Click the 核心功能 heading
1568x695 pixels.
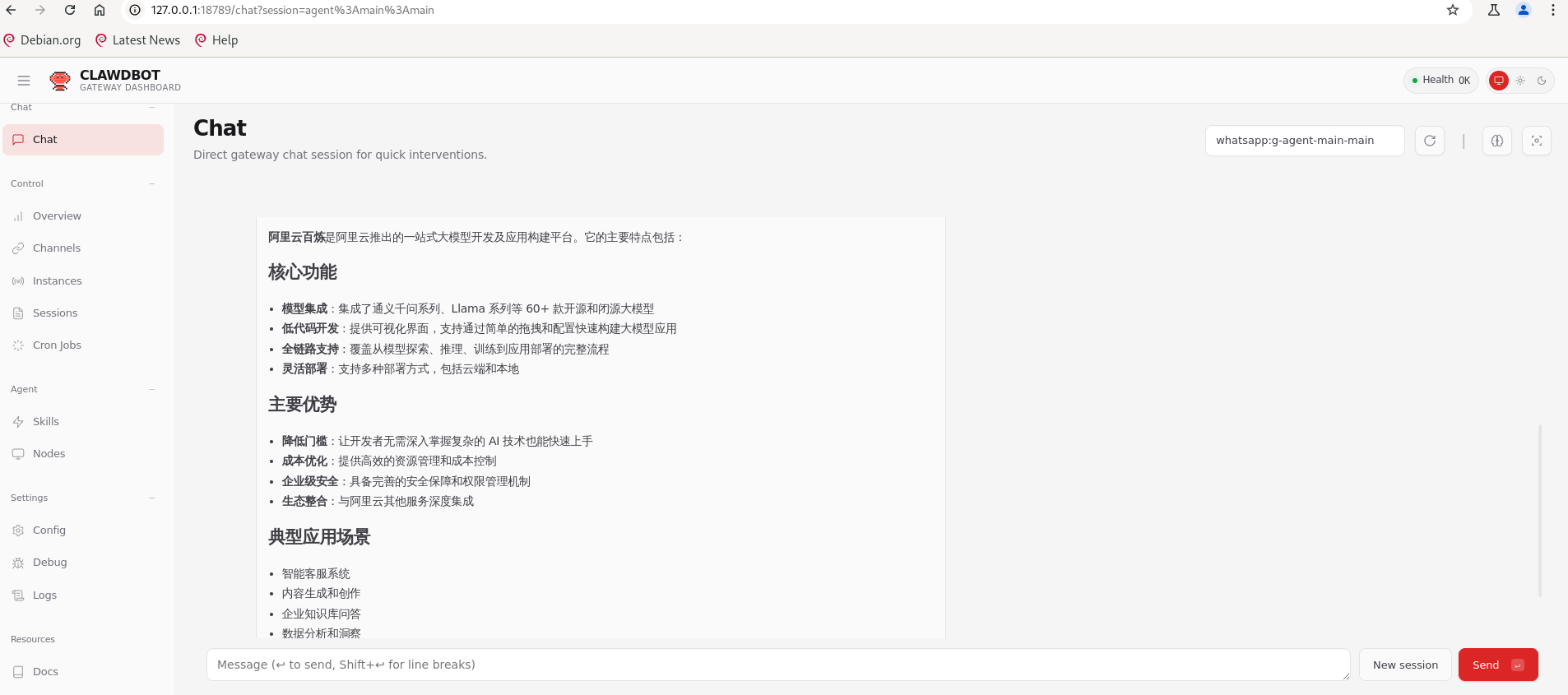point(303,272)
